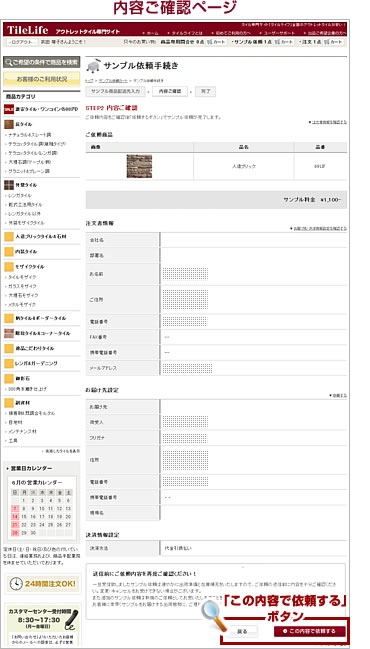Open cart next to サンプル依頼 1点
Image resolution: width=370 pixels, height=649 pixels.
[284, 42]
